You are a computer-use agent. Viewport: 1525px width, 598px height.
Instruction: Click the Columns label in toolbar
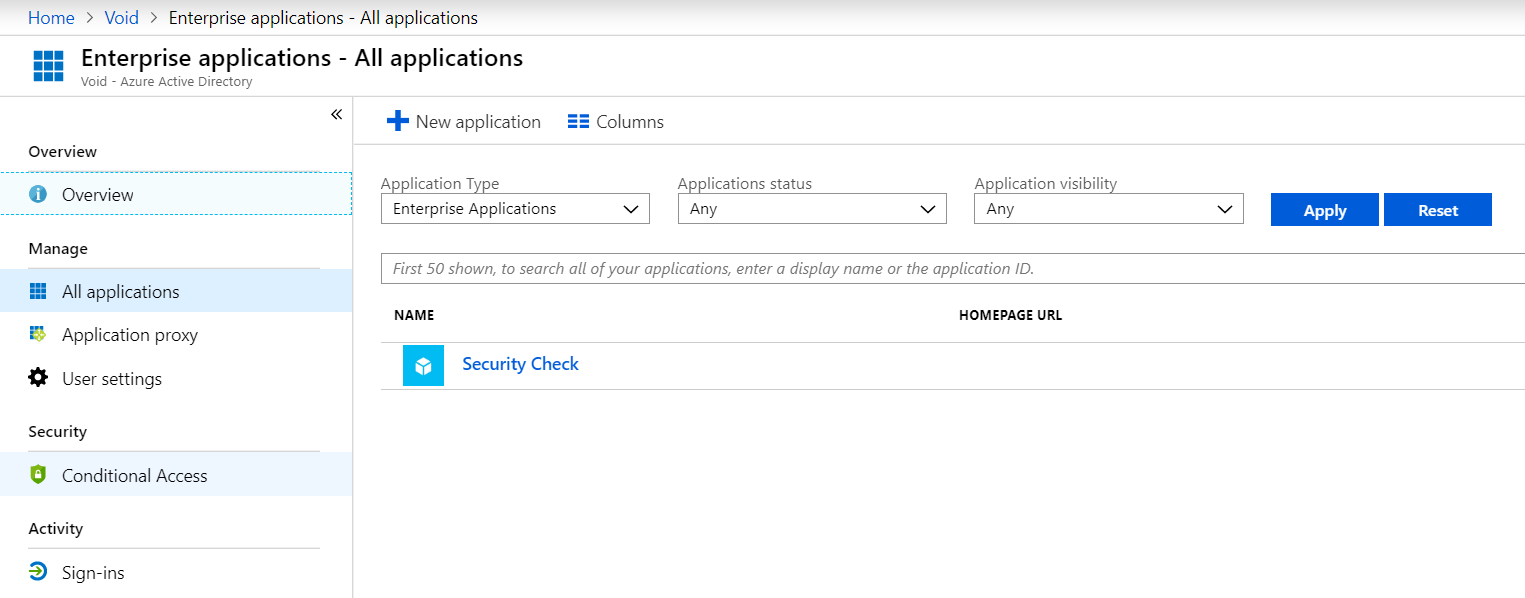(630, 121)
